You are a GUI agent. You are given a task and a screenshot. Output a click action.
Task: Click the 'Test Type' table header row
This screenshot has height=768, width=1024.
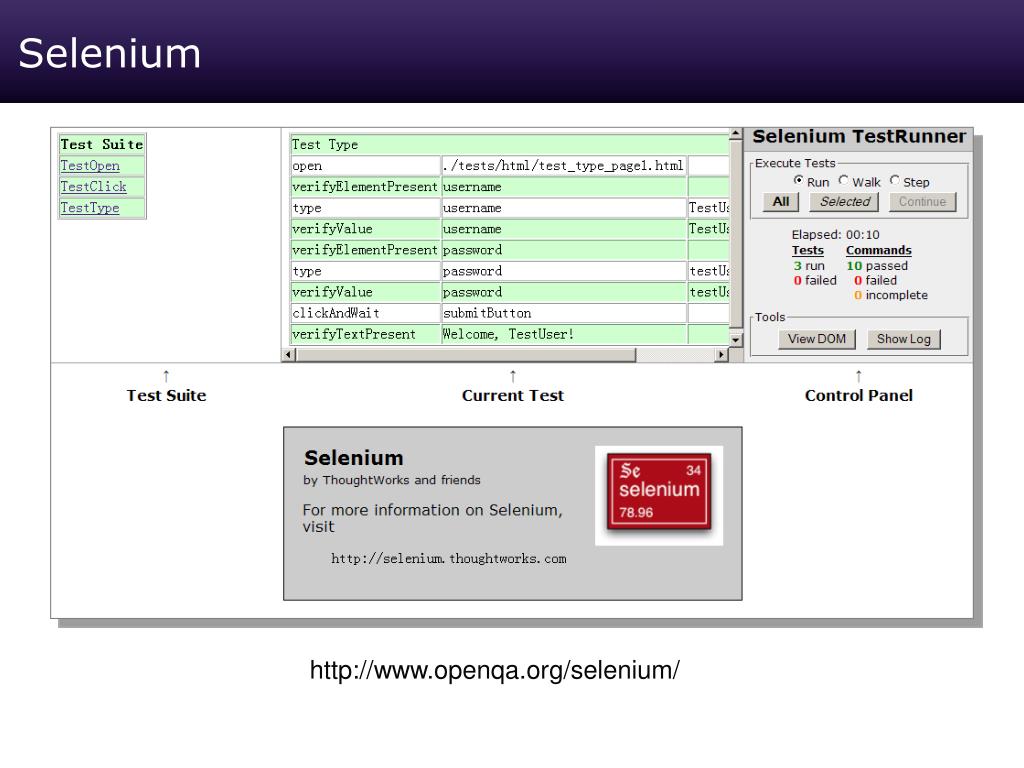point(509,144)
